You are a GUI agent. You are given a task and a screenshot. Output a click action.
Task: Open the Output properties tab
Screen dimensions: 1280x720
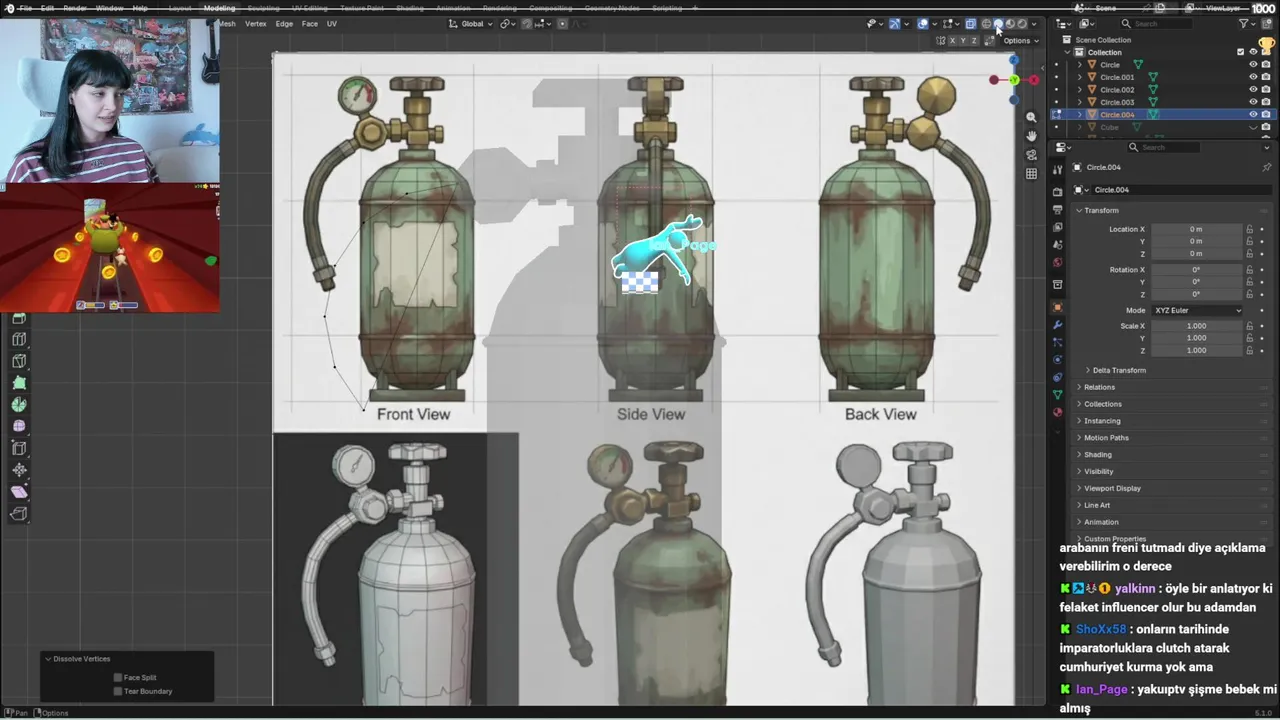[x=1058, y=209]
